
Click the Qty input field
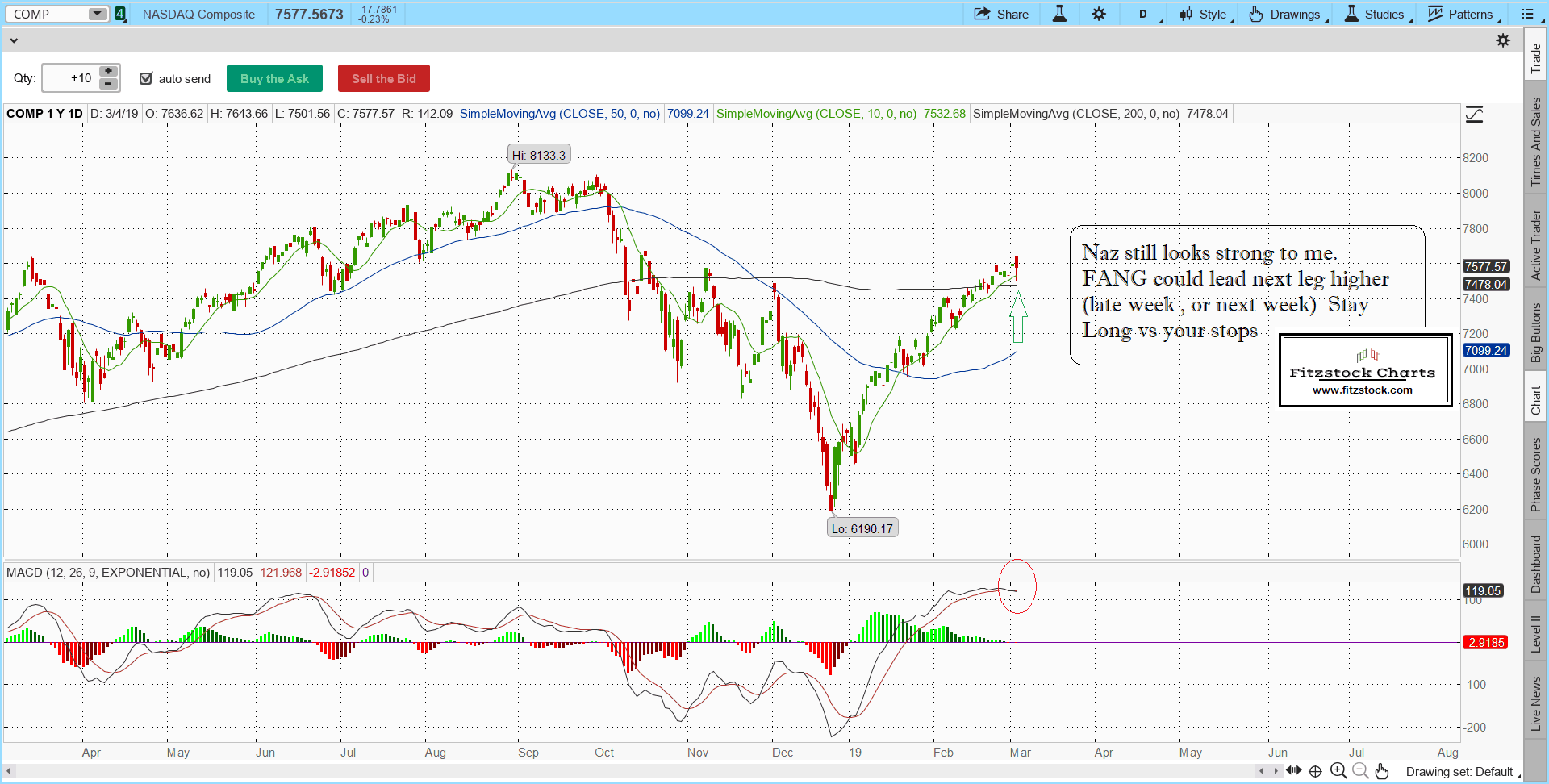[x=71, y=78]
